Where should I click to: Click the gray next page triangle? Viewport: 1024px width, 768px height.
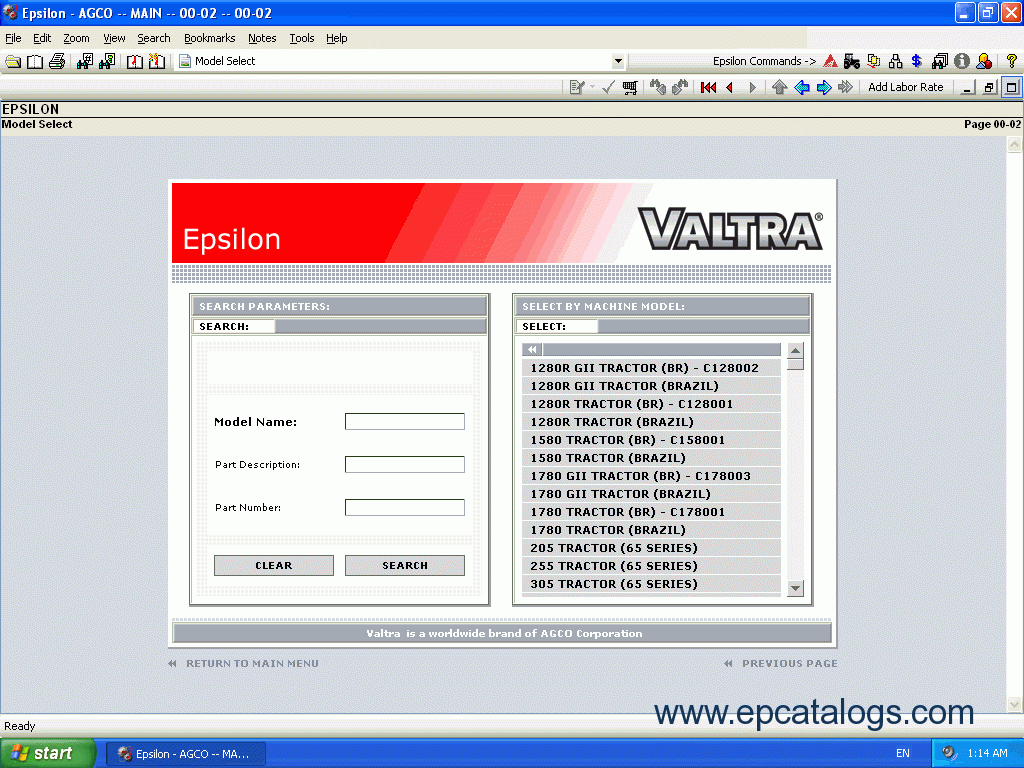click(x=752, y=87)
